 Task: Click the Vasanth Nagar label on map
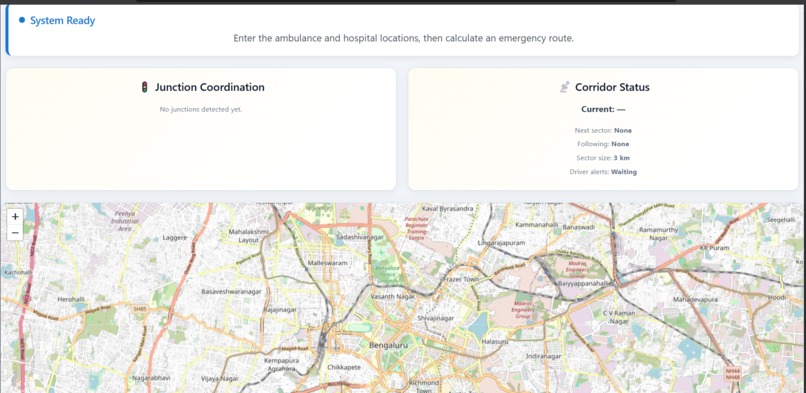(393, 297)
